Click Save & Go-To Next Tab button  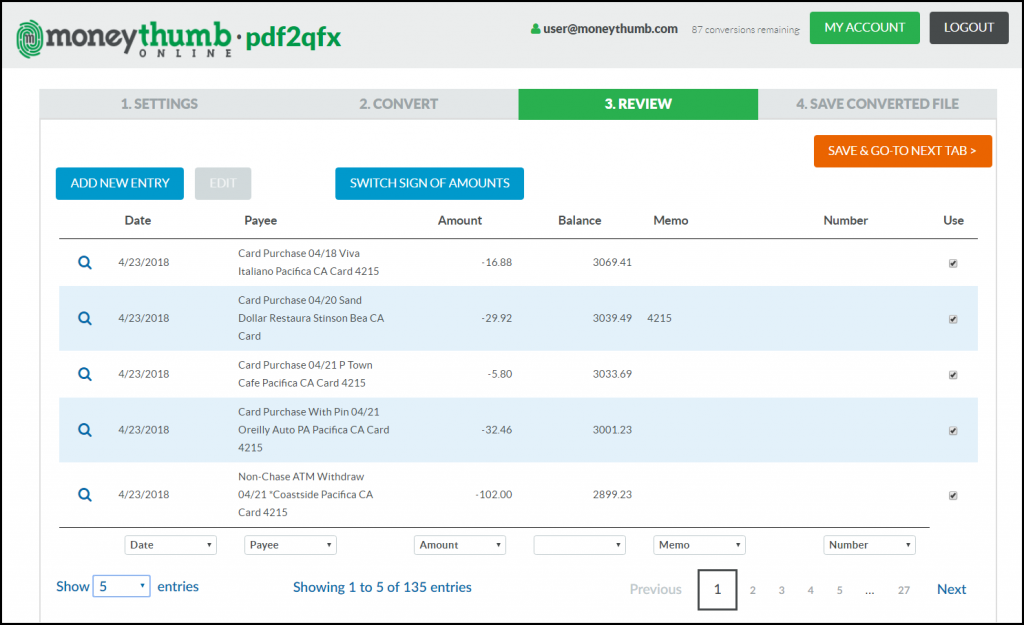click(x=902, y=151)
